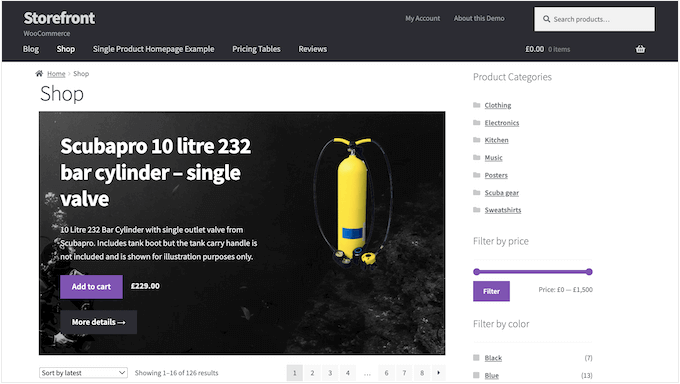This screenshot has width=680, height=384.
Task: Open My Account link
Action: pos(422,18)
